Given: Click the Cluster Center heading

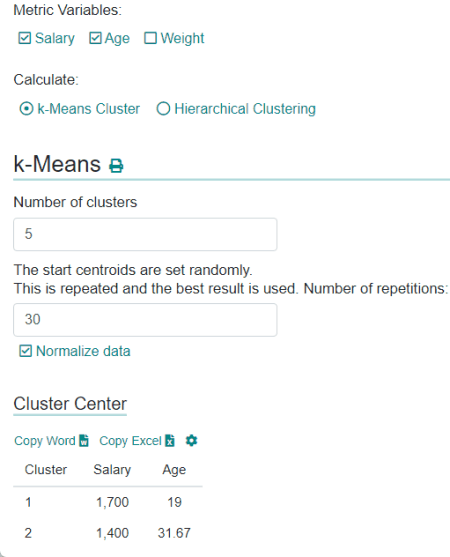Looking at the screenshot, I should (x=70, y=404).
